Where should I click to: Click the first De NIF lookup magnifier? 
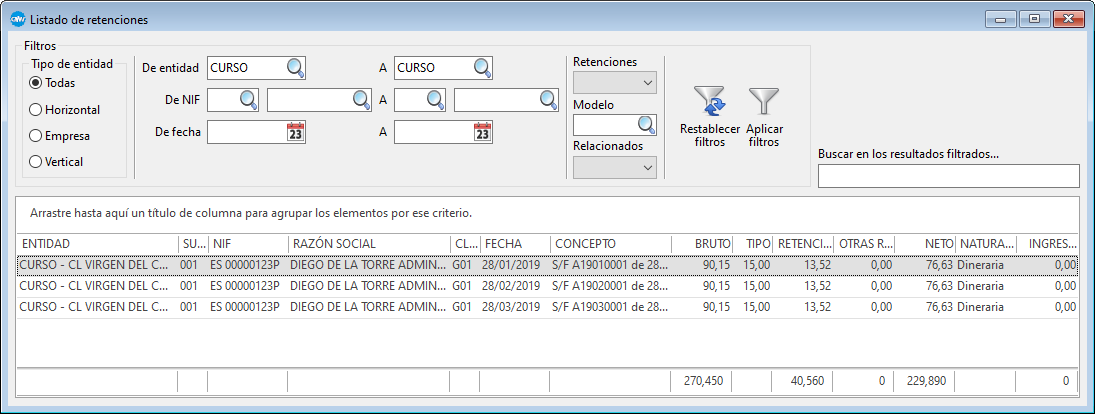248,100
